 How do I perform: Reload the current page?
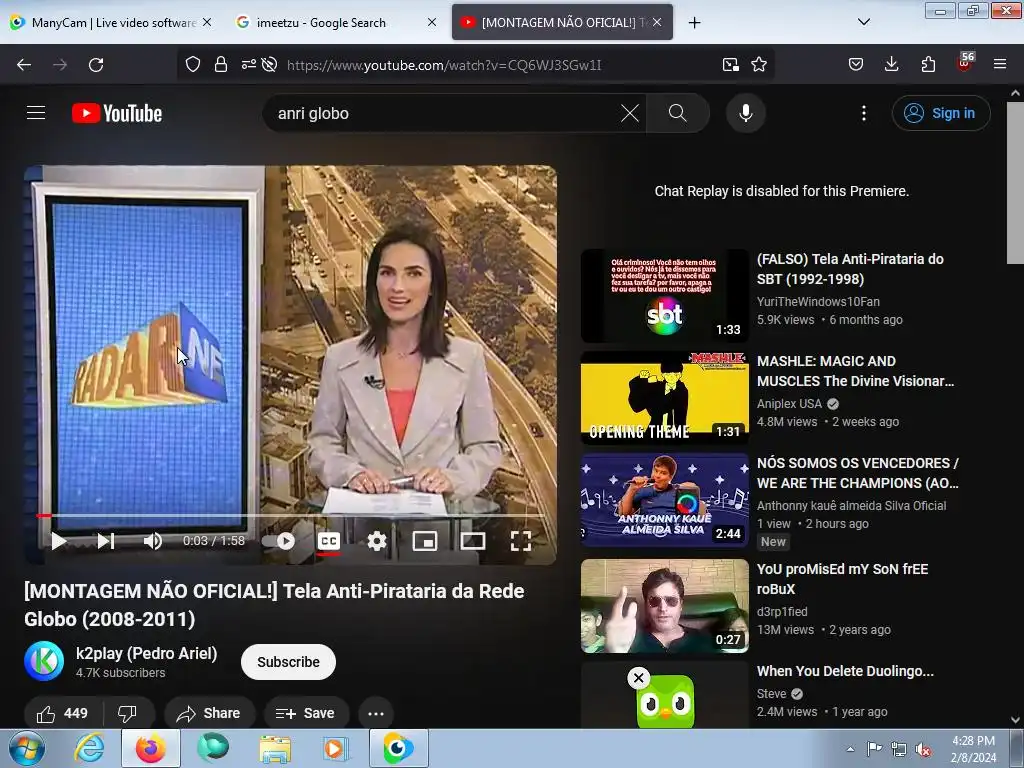[x=96, y=65]
